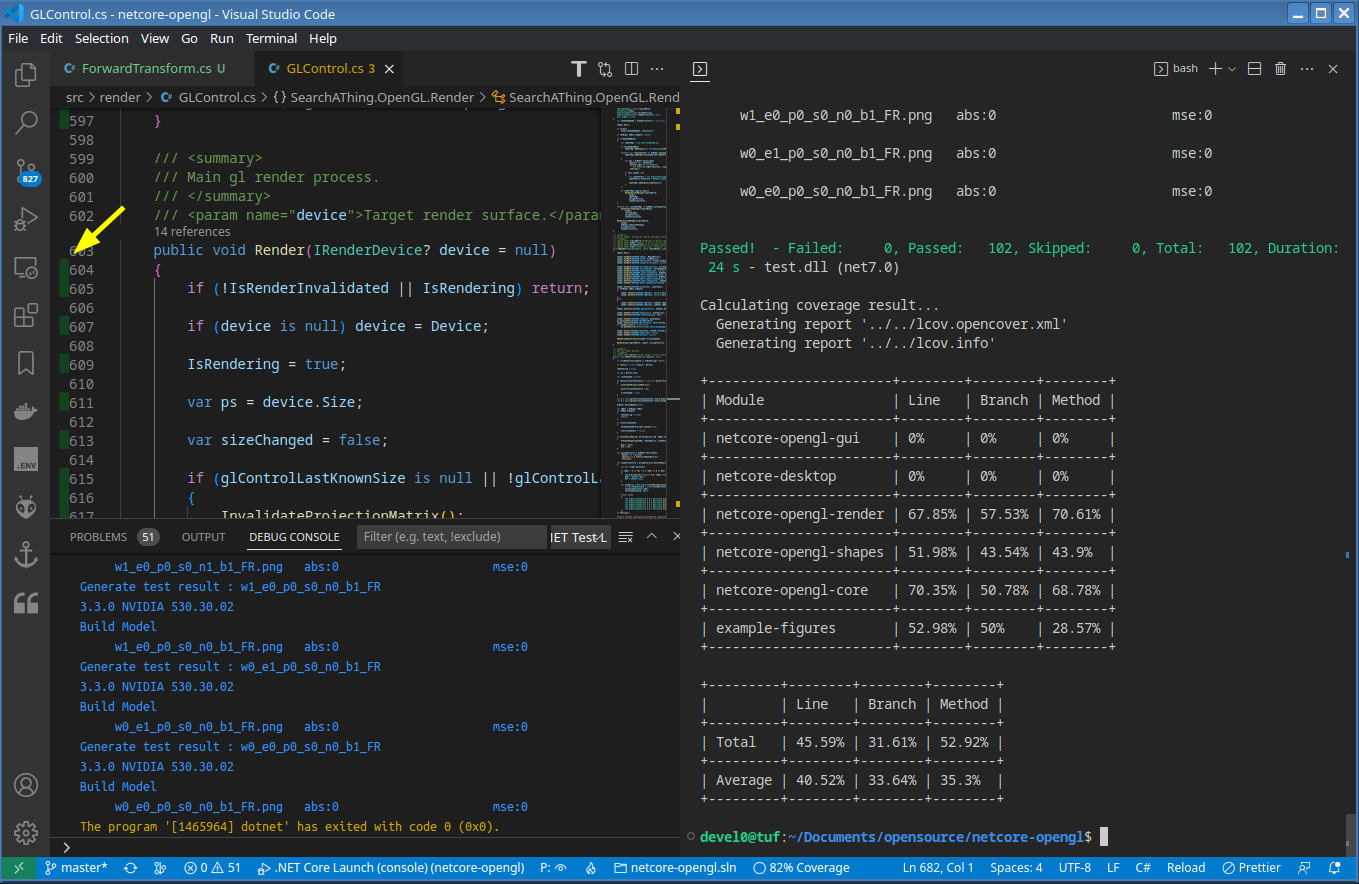The width and height of the screenshot is (1359, 884).
Task: Expand the render breadcrumb segment
Action: pos(120,98)
